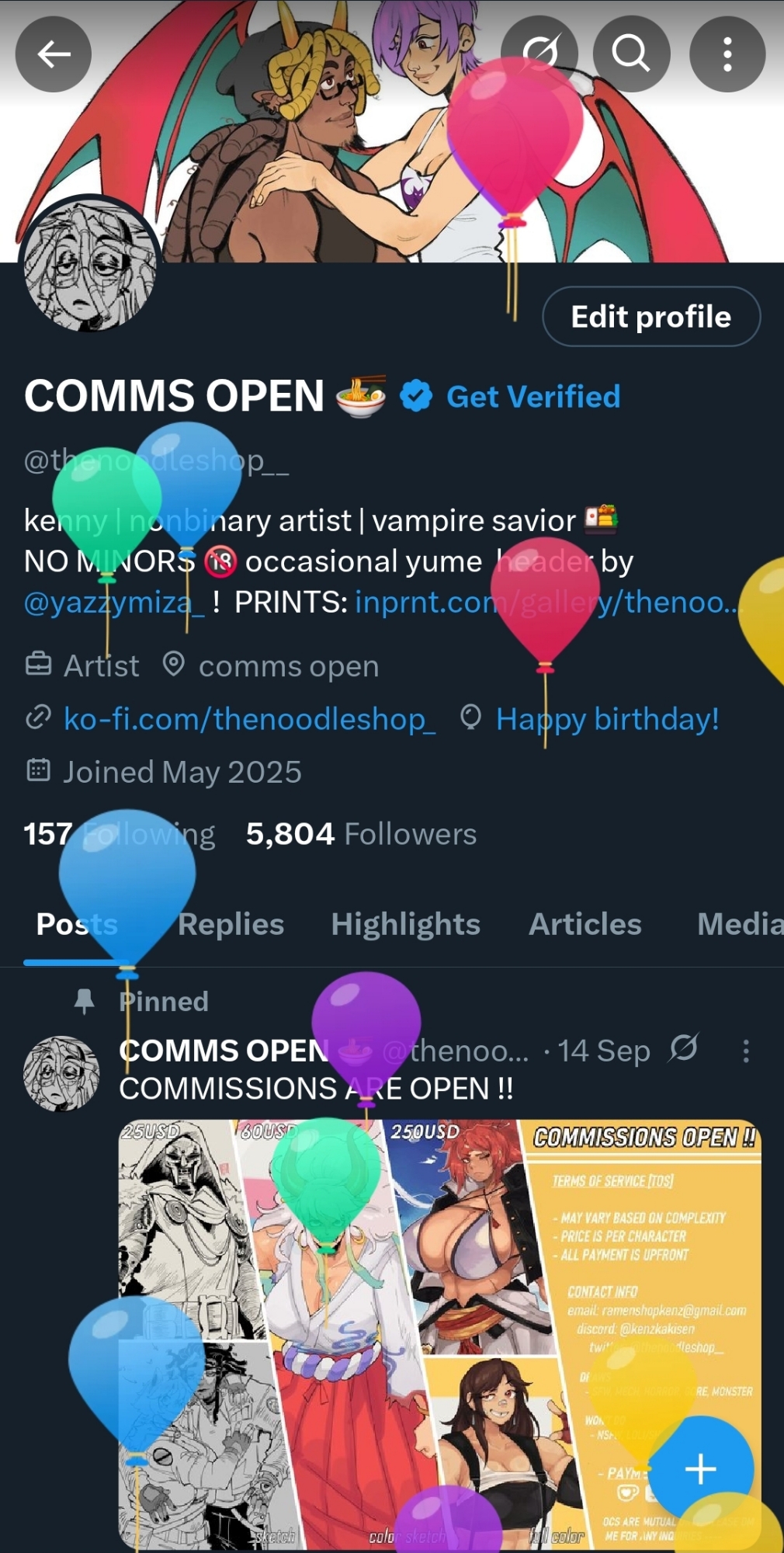Image resolution: width=784 pixels, height=1553 pixels.
Task: Open the @yazzymiza_ mention link
Action: [115, 602]
